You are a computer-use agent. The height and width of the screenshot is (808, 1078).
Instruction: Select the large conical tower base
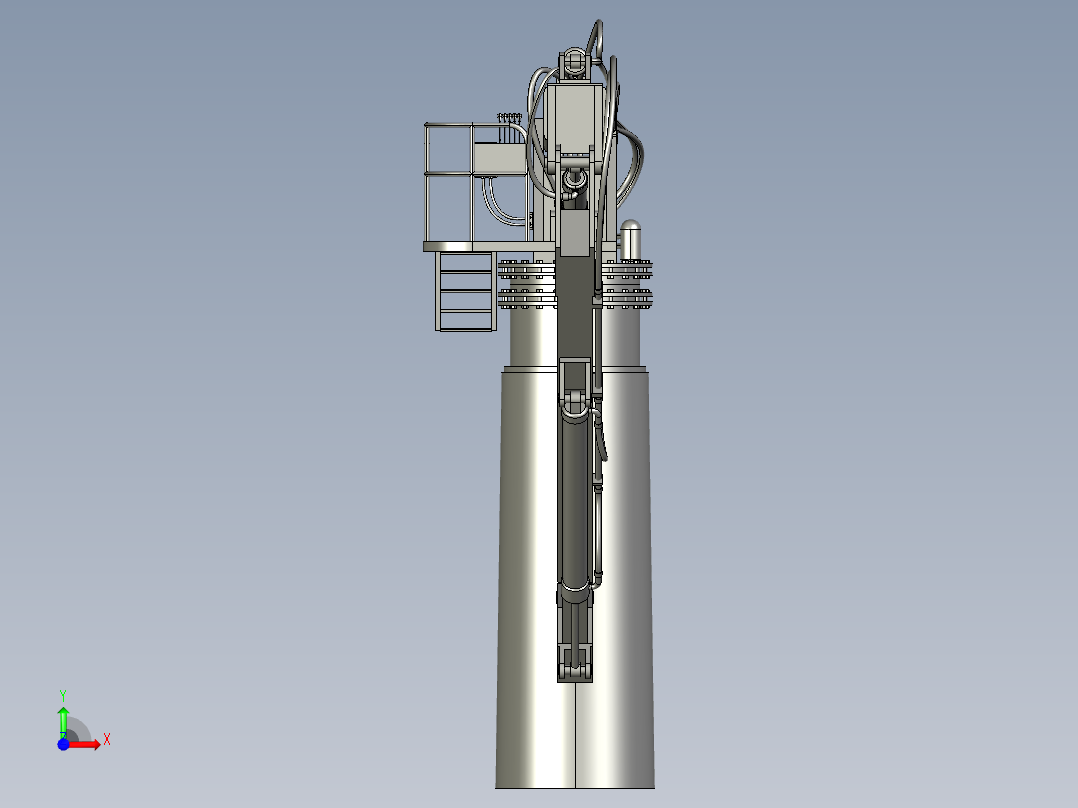coord(575,578)
